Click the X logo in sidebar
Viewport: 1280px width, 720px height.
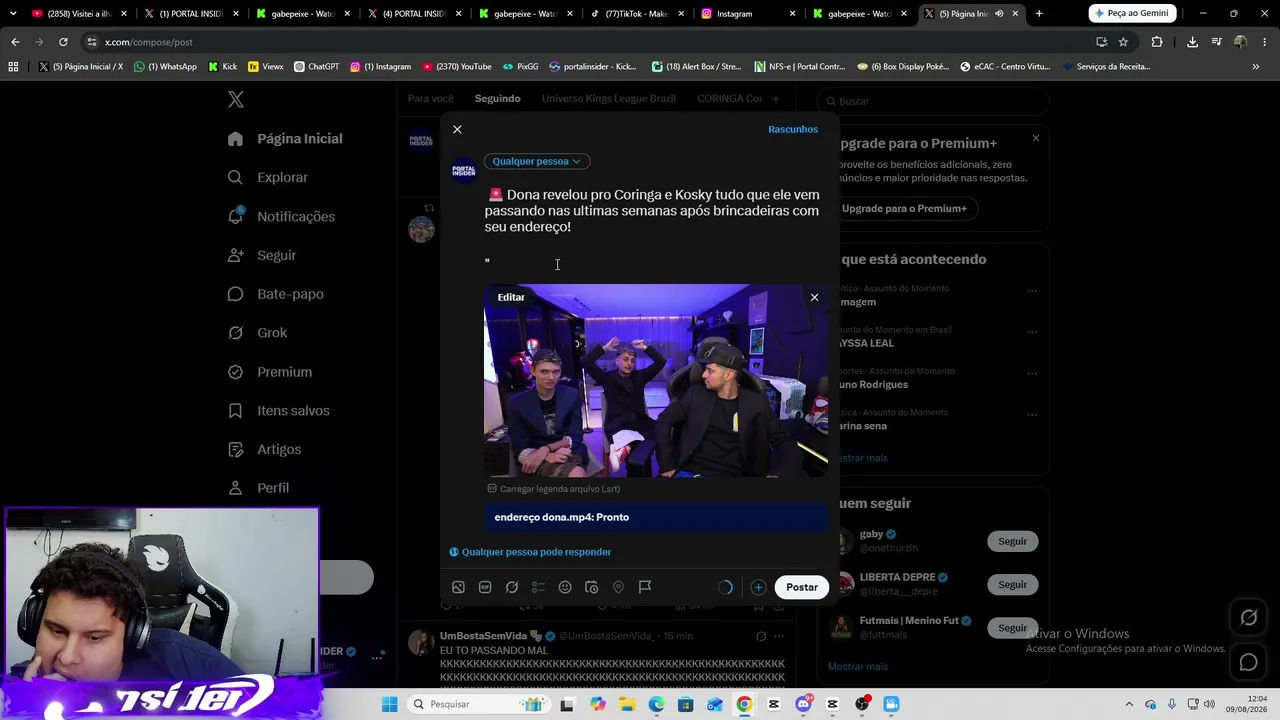pos(236,99)
